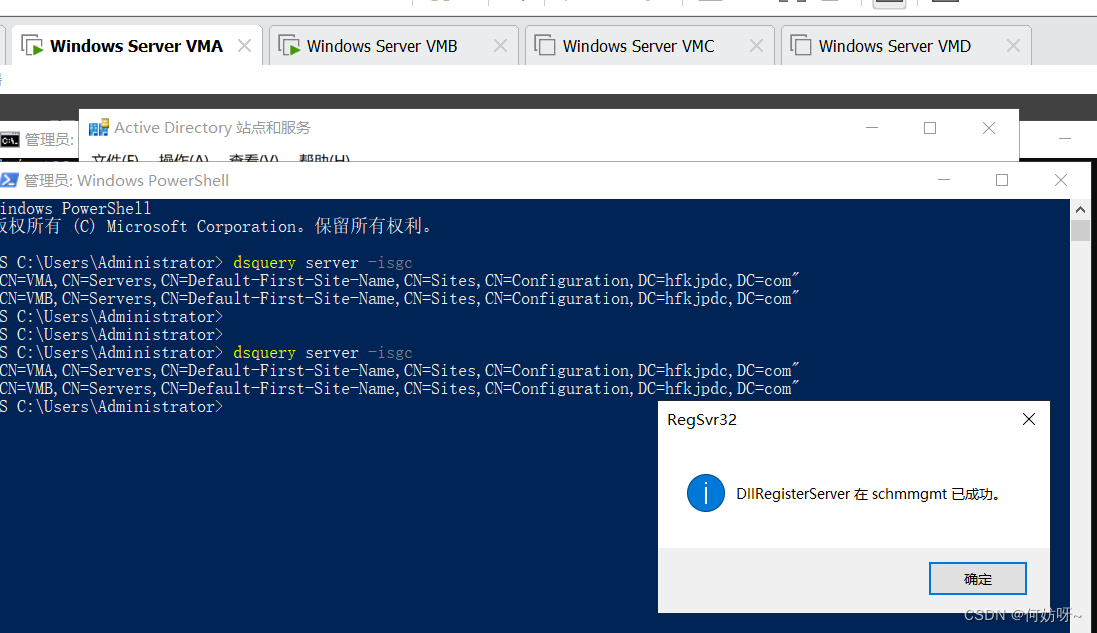
Task: Click the last CN=VMB output line
Action: (x=399, y=389)
